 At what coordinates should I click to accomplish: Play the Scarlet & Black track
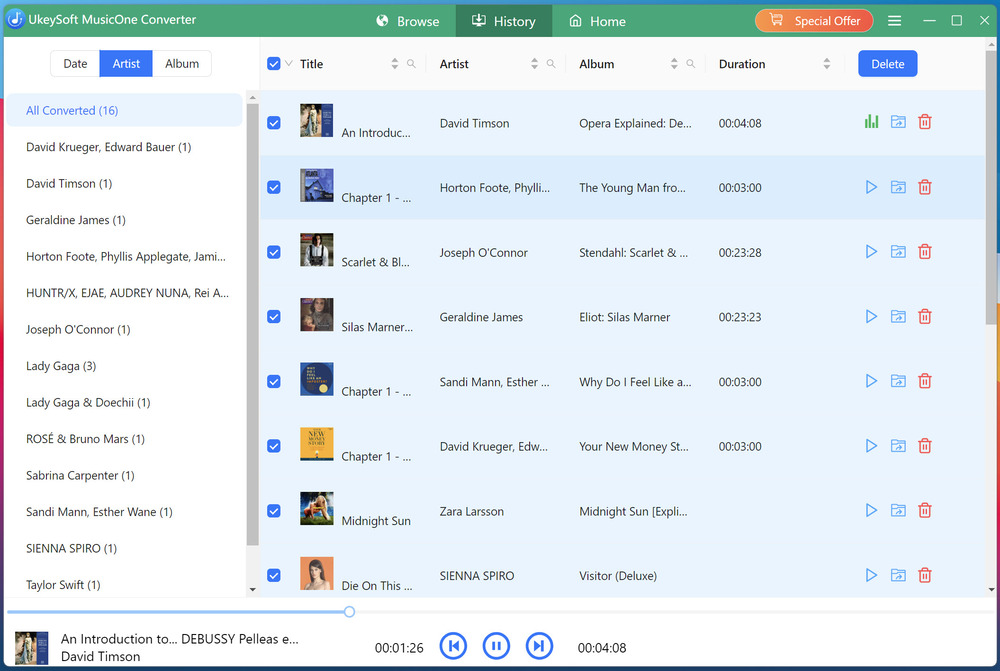871,252
